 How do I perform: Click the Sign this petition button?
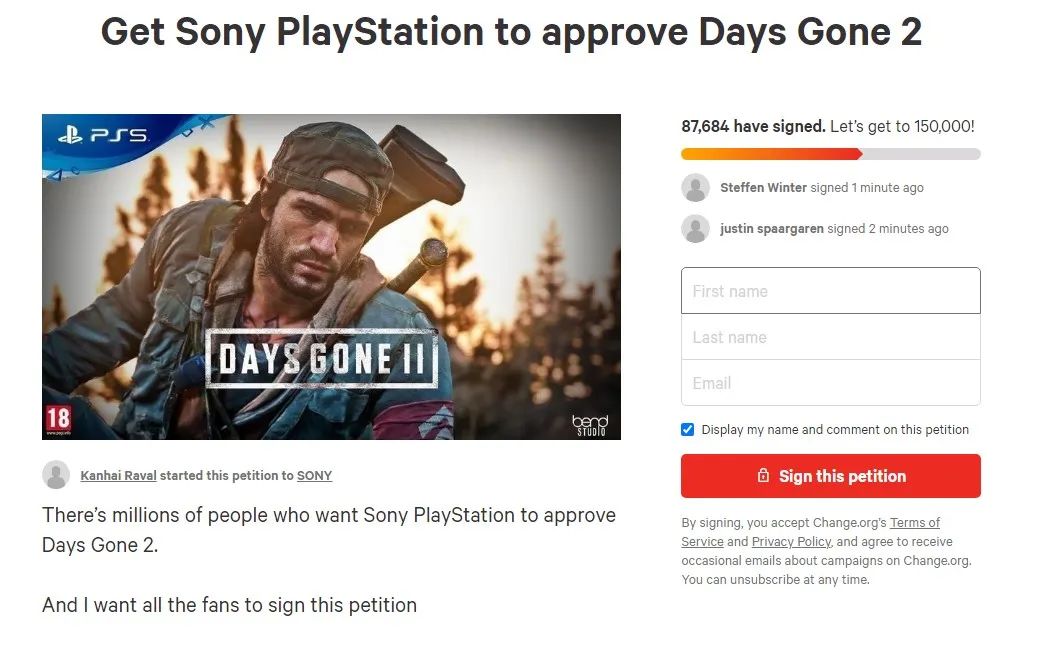pyautogui.click(x=830, y=476)
